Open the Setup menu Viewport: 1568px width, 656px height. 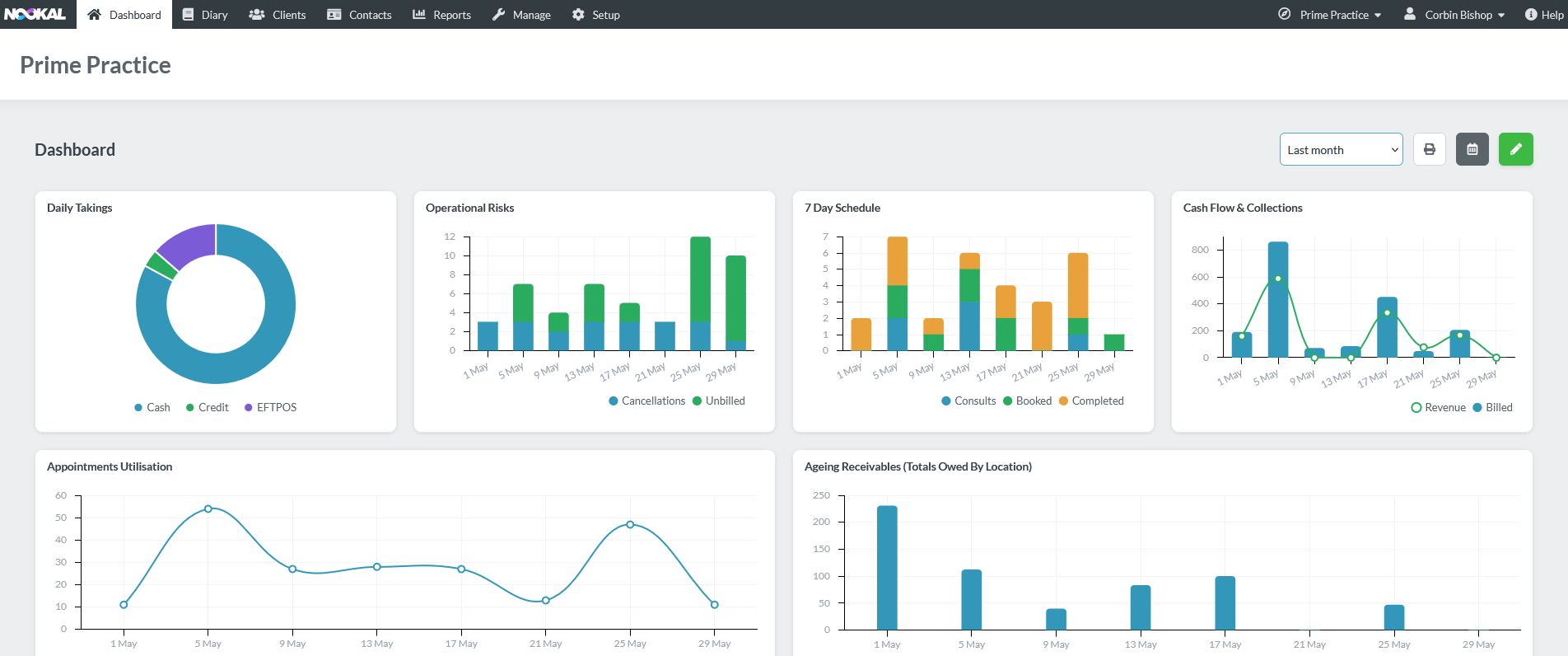click(595, 15)
